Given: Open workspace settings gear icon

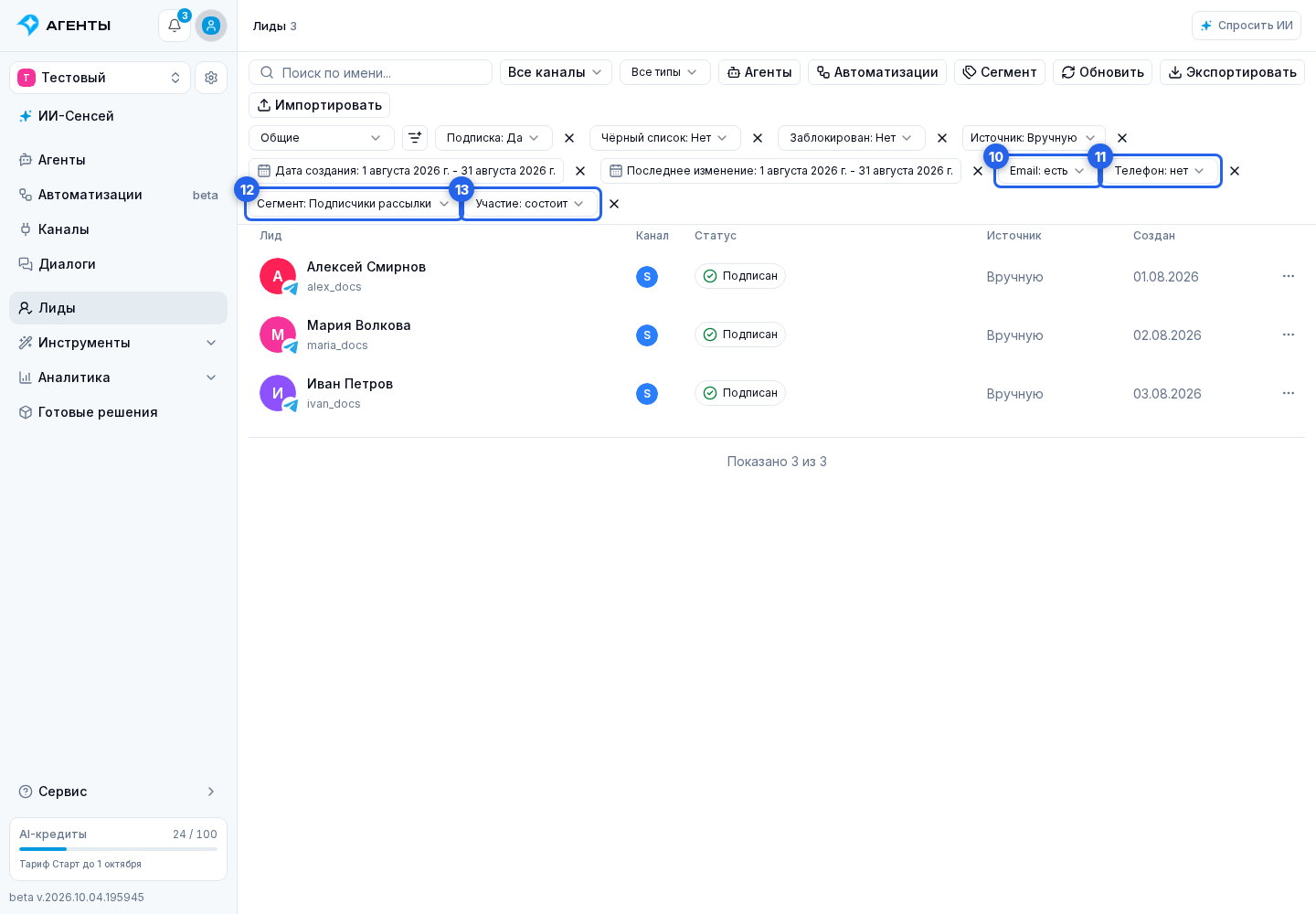Looking at the screenshot, I should coord(211,78).
